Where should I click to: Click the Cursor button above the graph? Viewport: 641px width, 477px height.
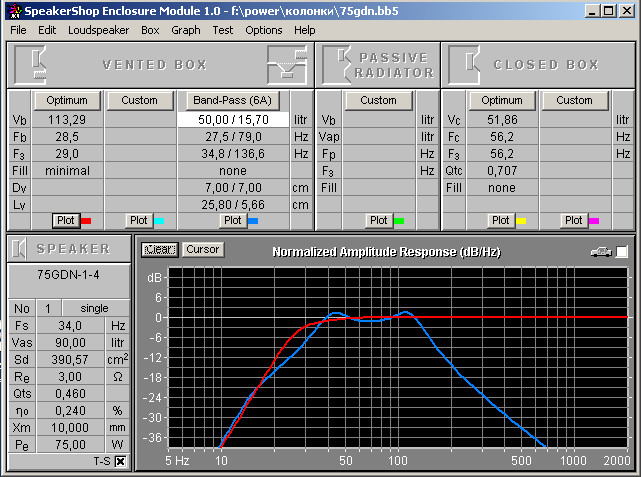click(203, 249)
